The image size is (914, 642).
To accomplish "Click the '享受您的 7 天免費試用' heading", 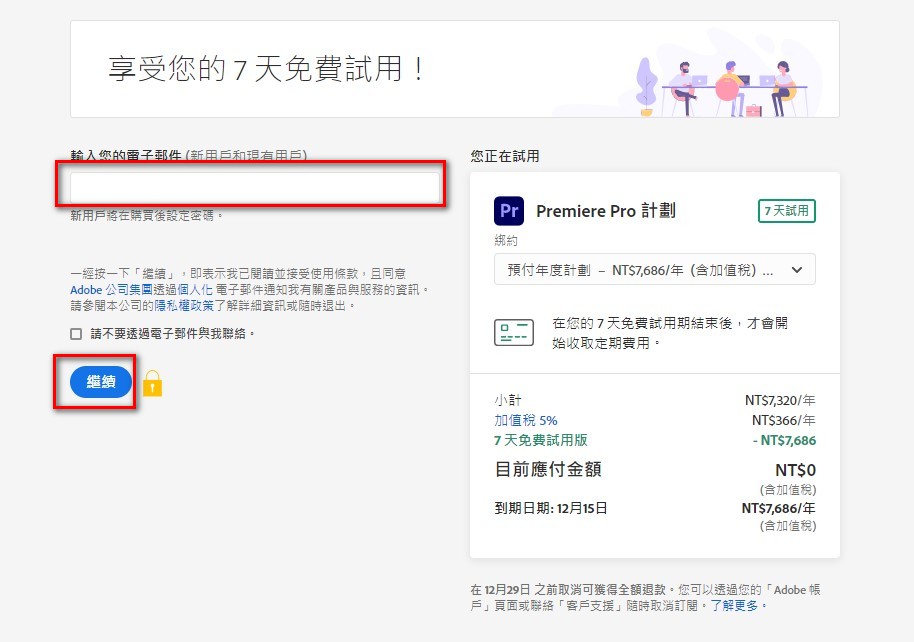I will [267, 70].
